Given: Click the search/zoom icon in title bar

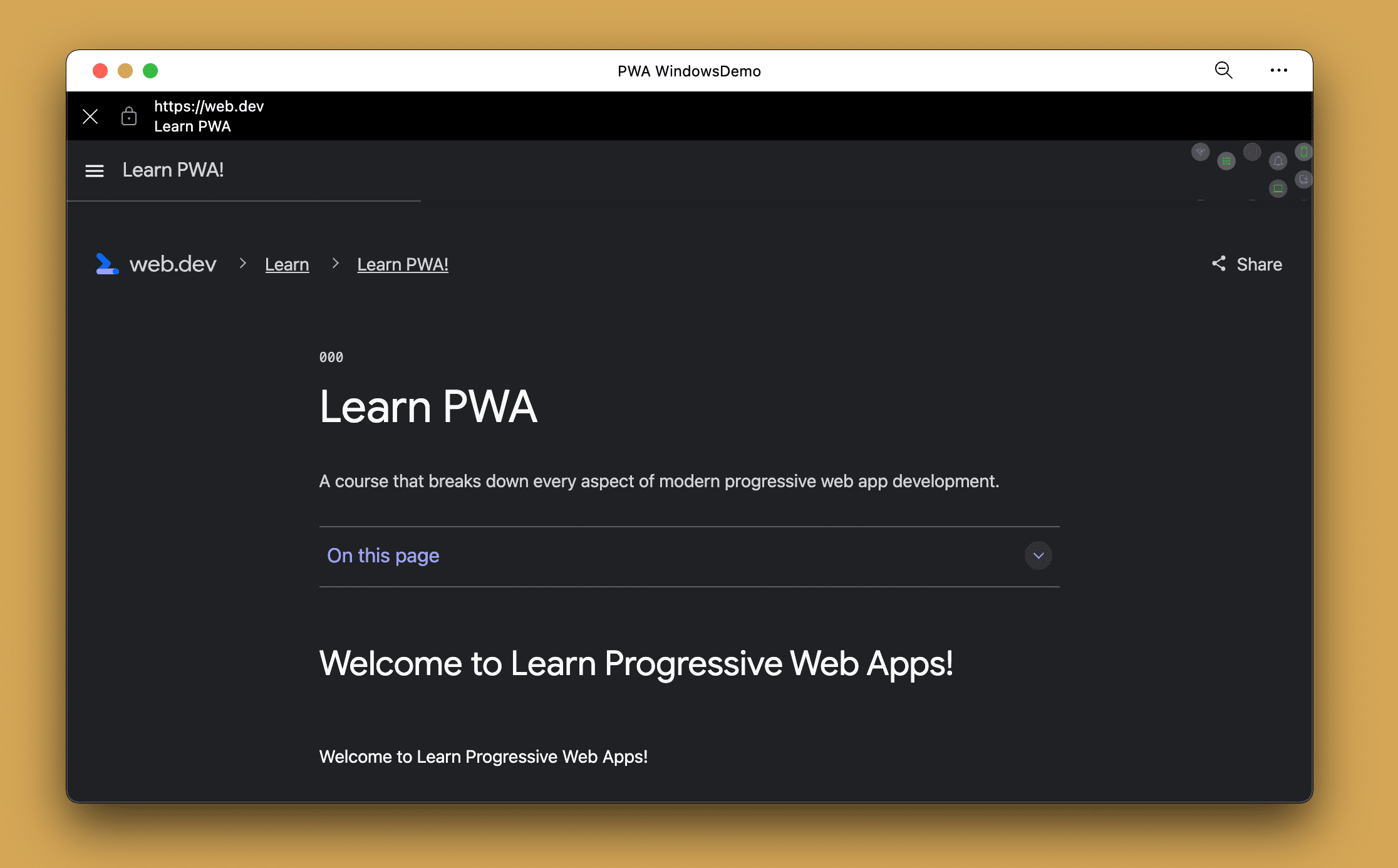Looking at the screenshot, I should point(1223,71).
